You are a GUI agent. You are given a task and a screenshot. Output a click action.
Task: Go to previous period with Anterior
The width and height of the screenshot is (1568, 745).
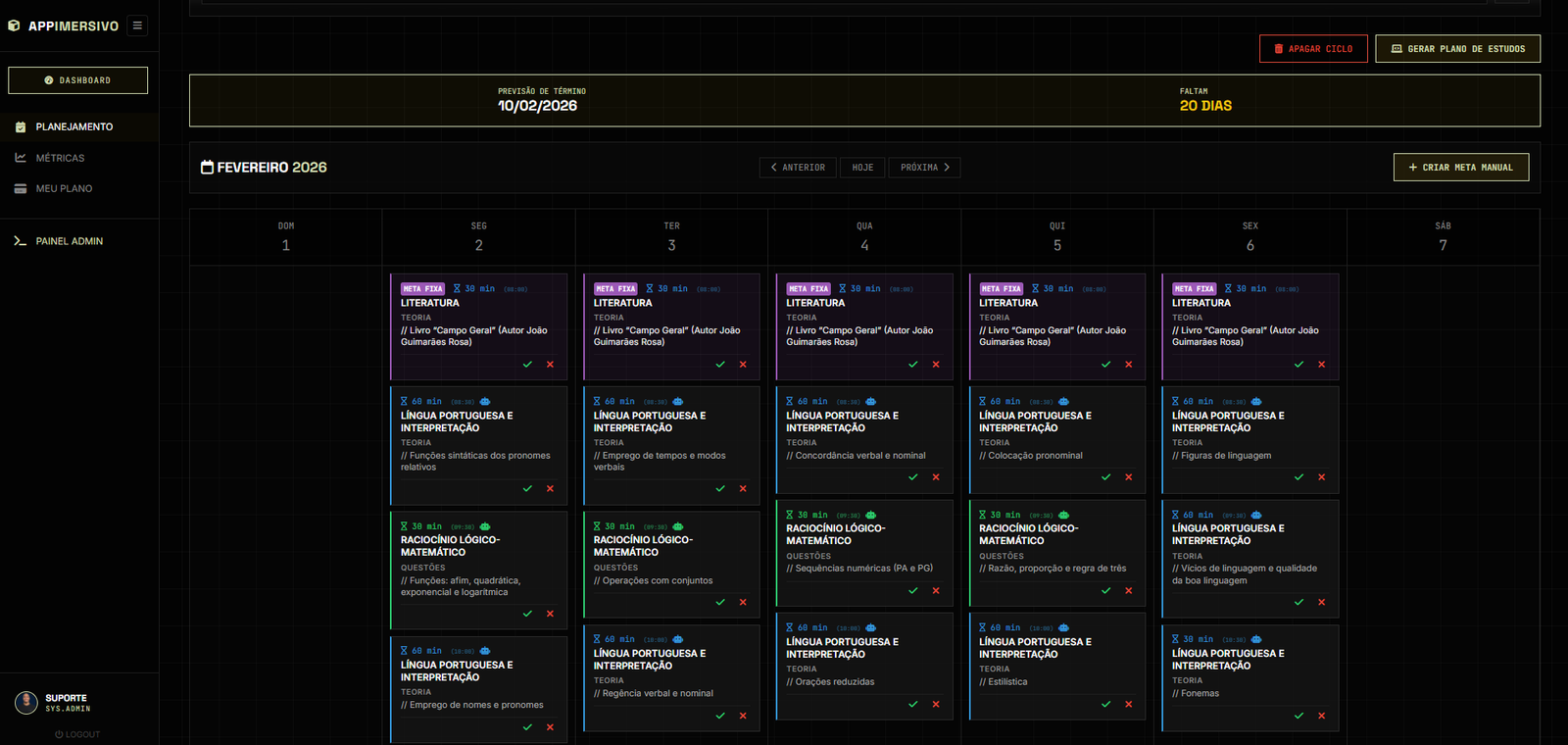click(x=798, y=168)
